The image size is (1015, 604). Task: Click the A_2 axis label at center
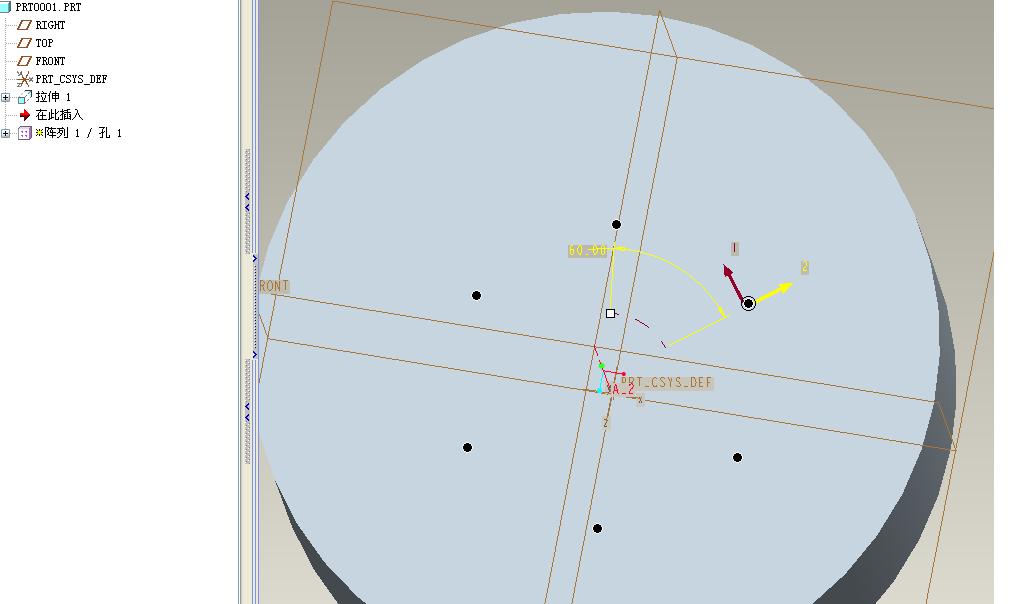click(x=621, y=390)
